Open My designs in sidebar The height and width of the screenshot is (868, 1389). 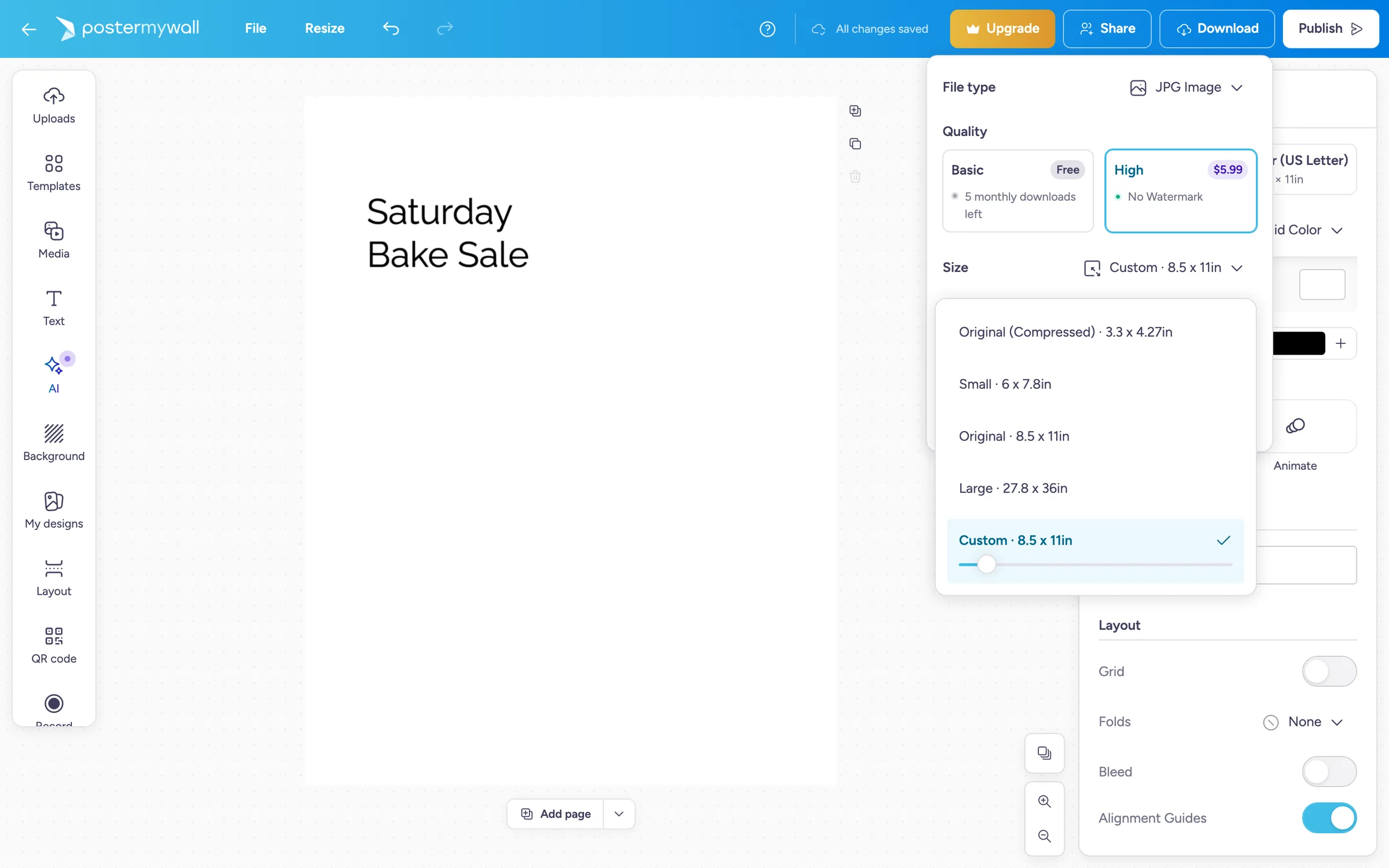pos(54,510)
